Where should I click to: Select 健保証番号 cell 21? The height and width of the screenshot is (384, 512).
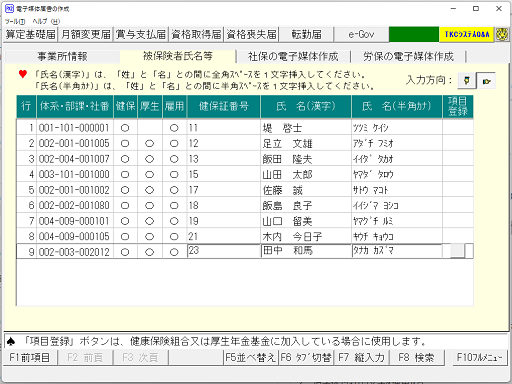tap(224, 236)
